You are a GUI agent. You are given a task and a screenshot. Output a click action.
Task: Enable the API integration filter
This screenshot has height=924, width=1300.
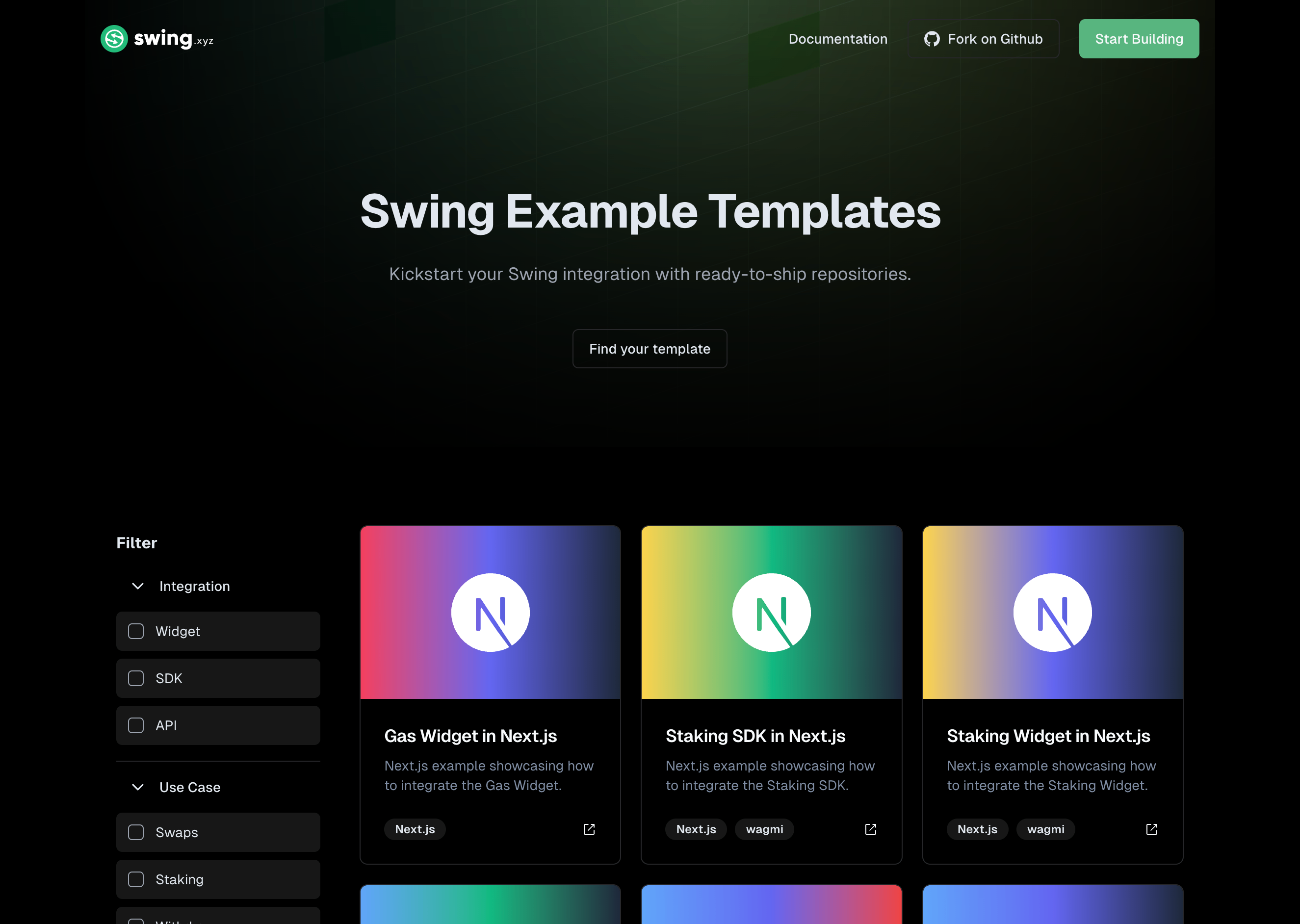tap(135, 725)
